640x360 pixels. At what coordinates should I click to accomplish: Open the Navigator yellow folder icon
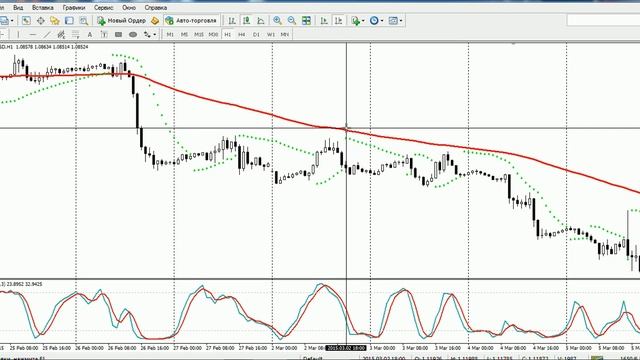tap(55, 20)
